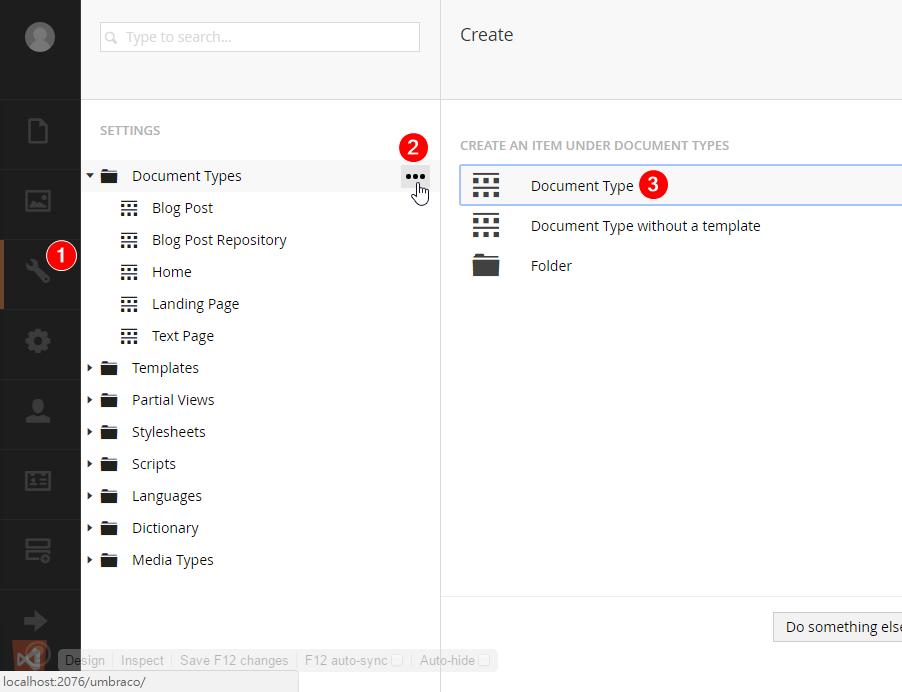Viewport: 902px width, 692px height.
Task: Open the Members card icon
Action: coord(38,481)
